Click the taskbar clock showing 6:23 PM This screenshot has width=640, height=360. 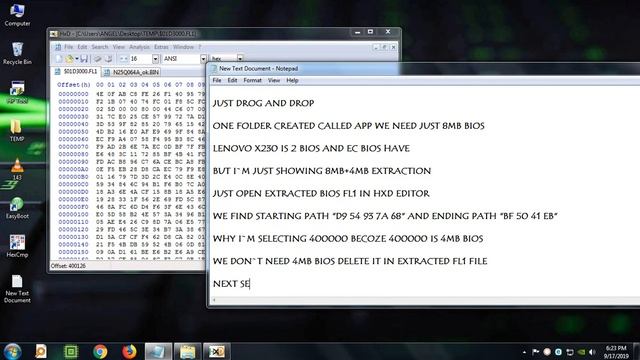click(616, 352)
